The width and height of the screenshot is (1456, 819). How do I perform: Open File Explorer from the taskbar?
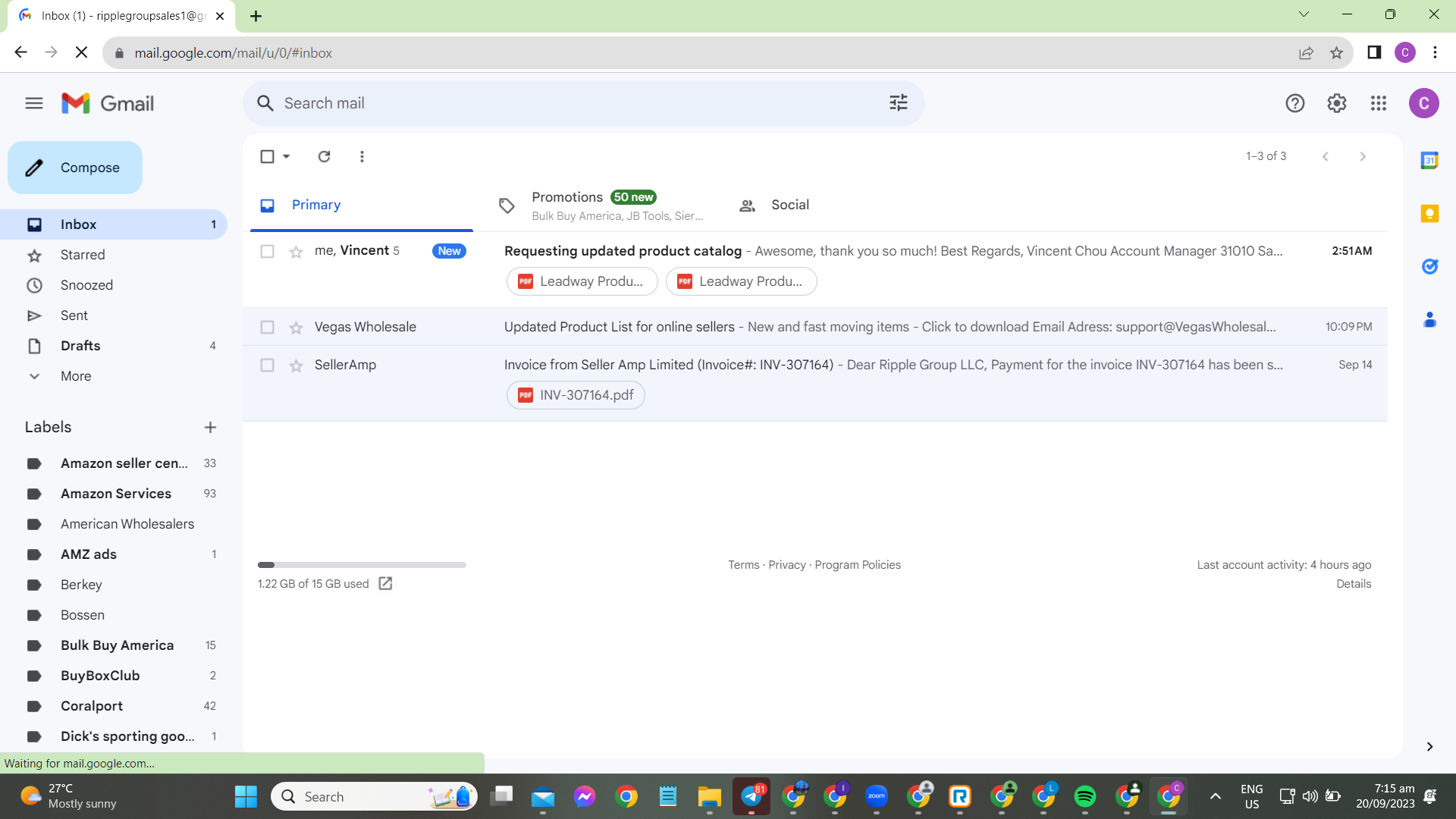(710, 796)
